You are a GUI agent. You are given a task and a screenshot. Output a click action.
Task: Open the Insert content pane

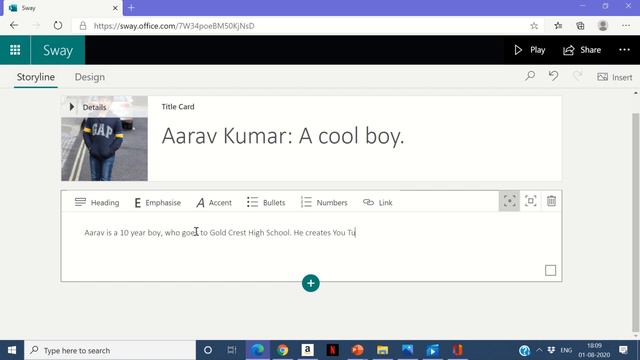coord(615,77)
